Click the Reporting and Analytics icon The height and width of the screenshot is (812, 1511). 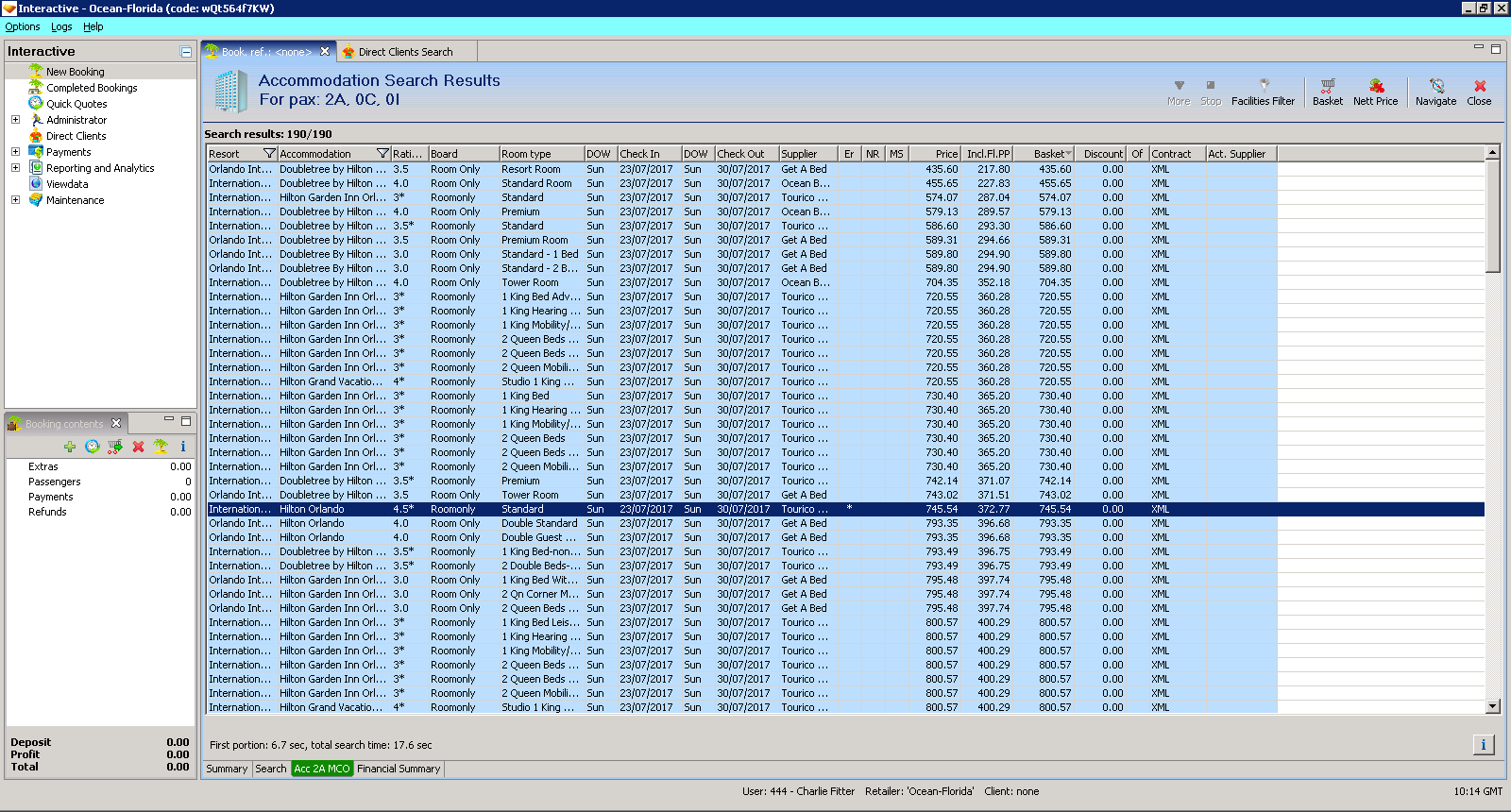point(36,168)
